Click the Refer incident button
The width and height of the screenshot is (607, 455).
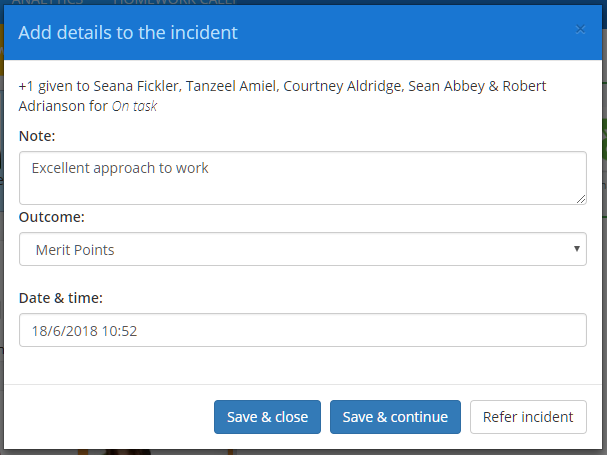(528, 417)
